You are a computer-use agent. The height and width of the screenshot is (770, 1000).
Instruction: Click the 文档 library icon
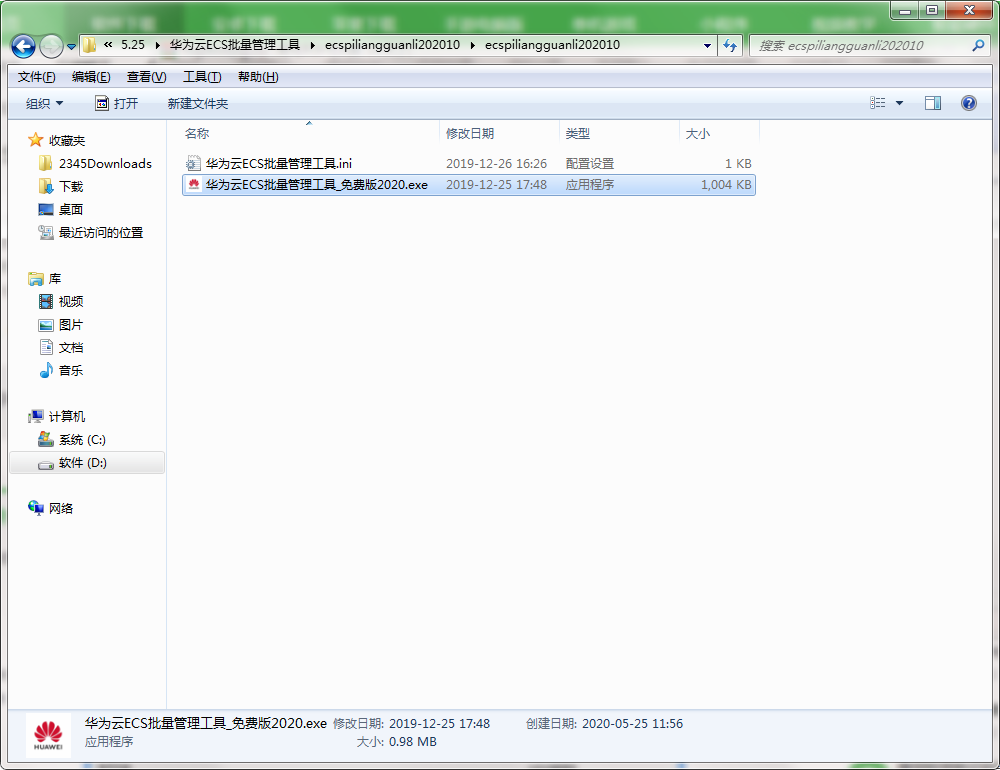pyautogui.click(x=46, y=347)
